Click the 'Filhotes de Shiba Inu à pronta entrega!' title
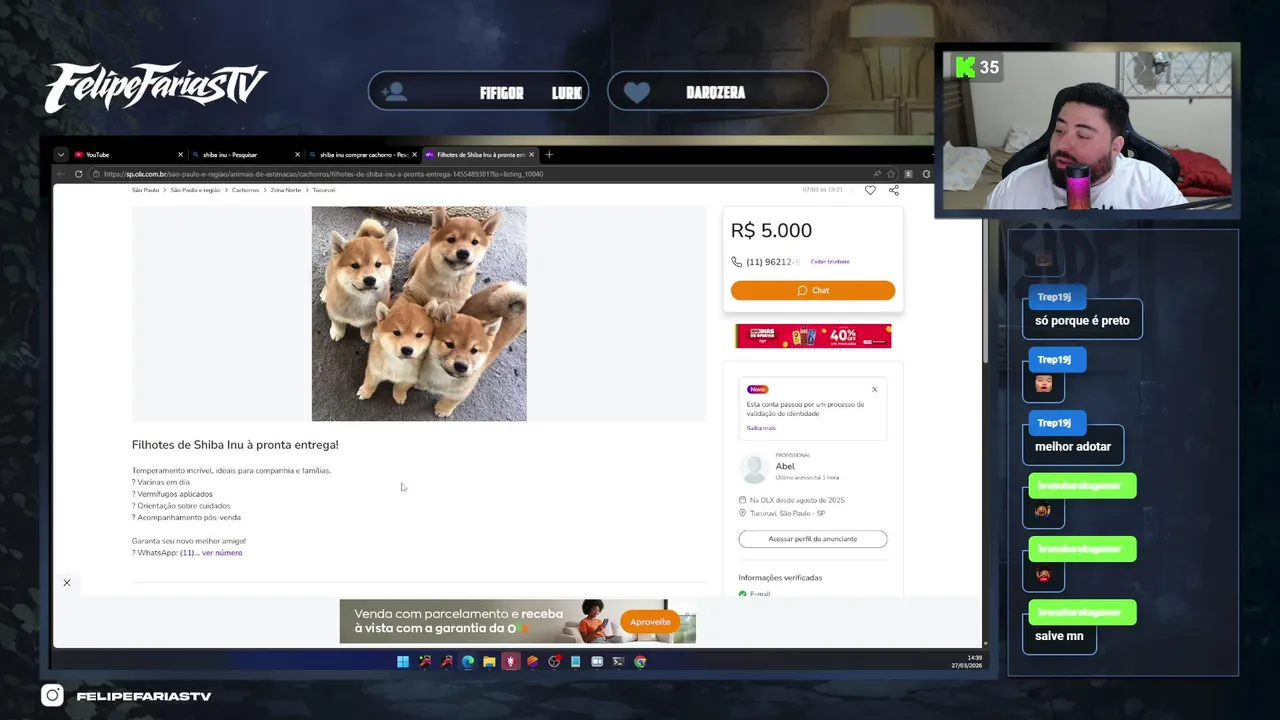The width and height of the screenshot is (1280, 720). click(235, 445)
